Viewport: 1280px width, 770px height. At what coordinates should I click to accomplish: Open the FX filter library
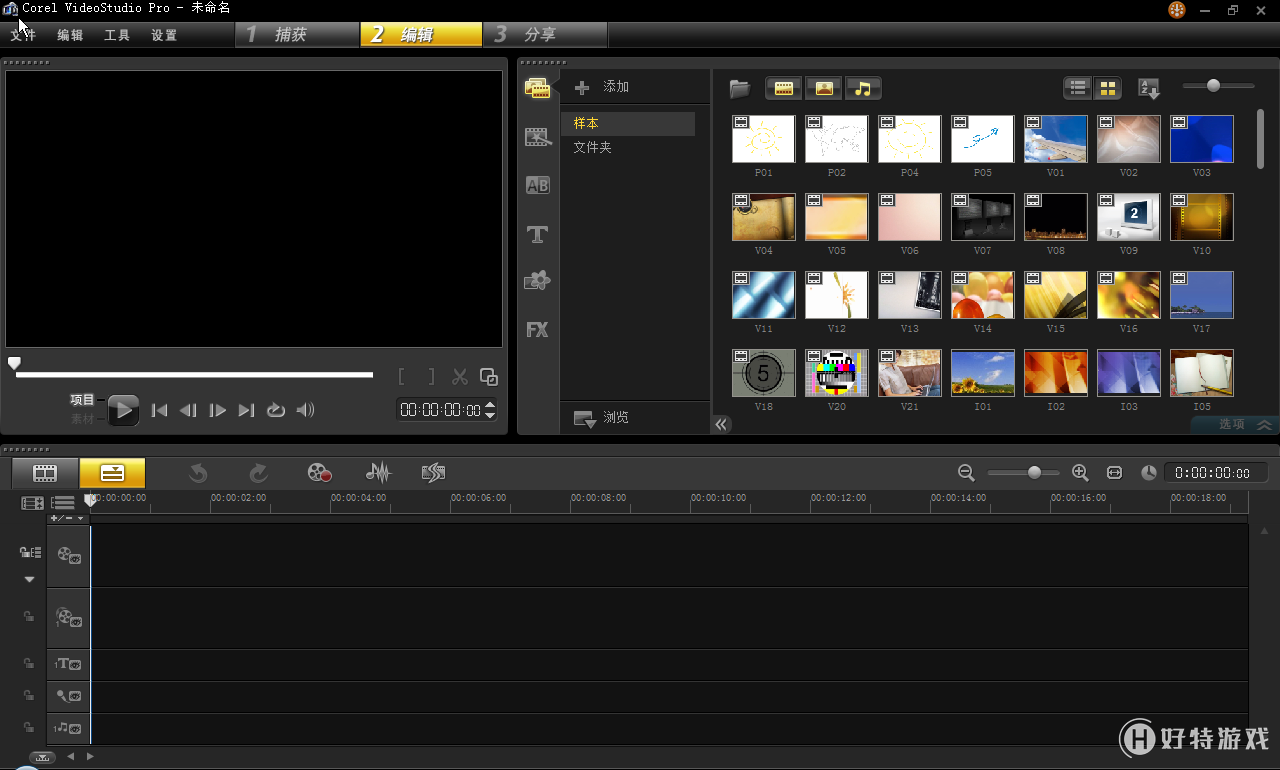coord(538,329)
